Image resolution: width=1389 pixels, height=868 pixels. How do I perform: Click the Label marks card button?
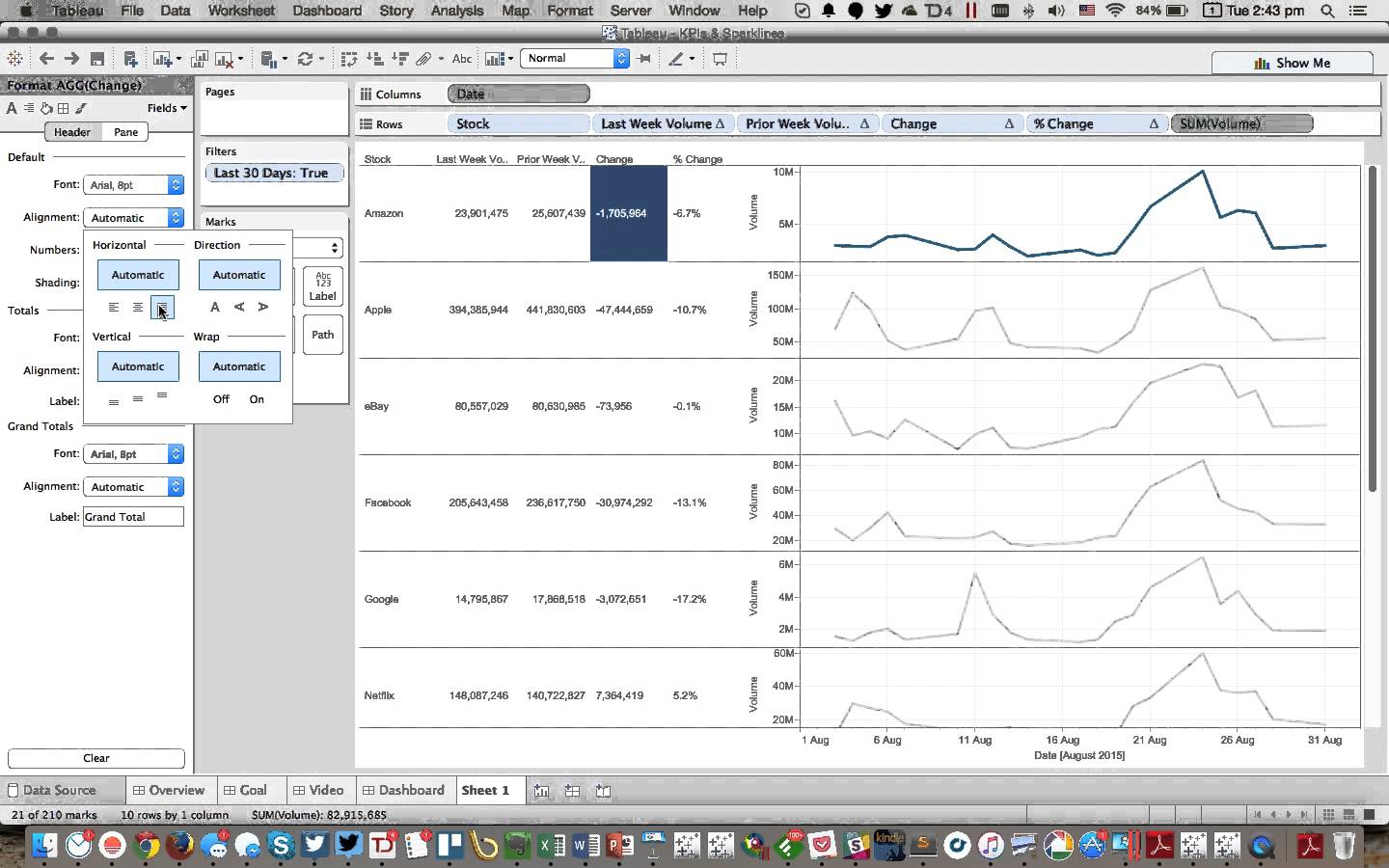click(322, 286)
